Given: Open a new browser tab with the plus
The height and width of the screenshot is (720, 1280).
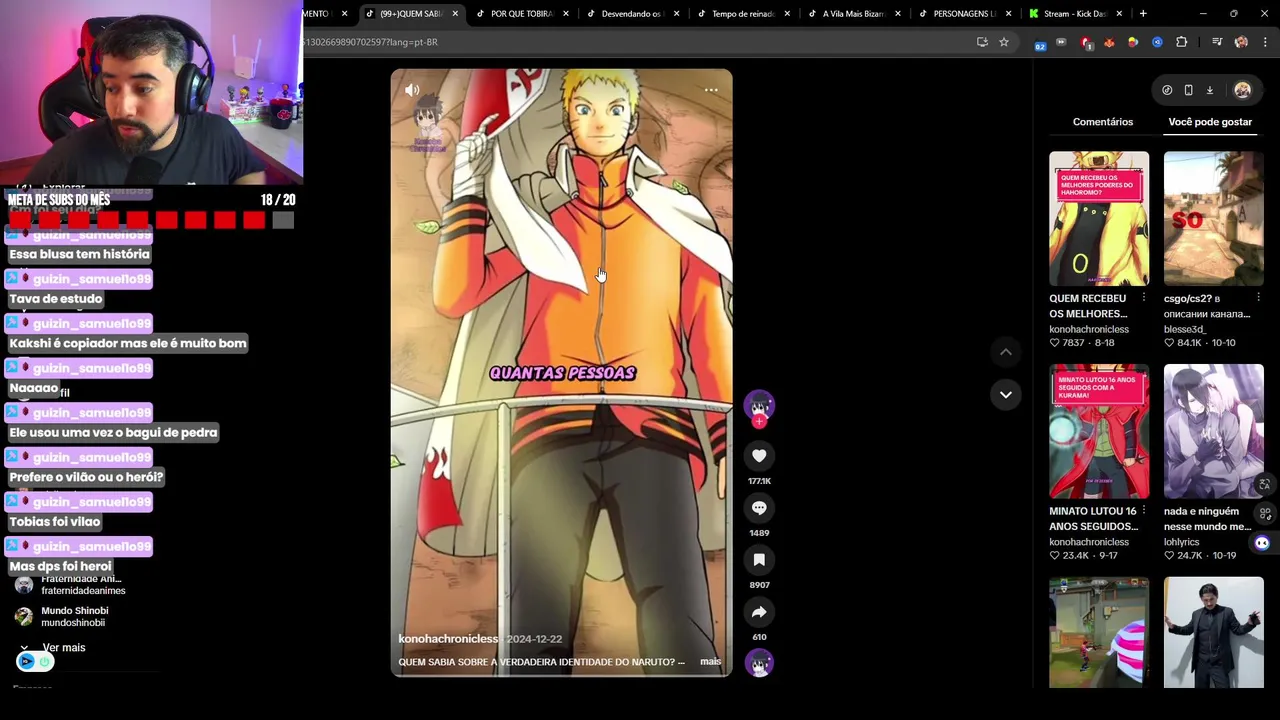Looking at the screenshot, I should 1143,14.
